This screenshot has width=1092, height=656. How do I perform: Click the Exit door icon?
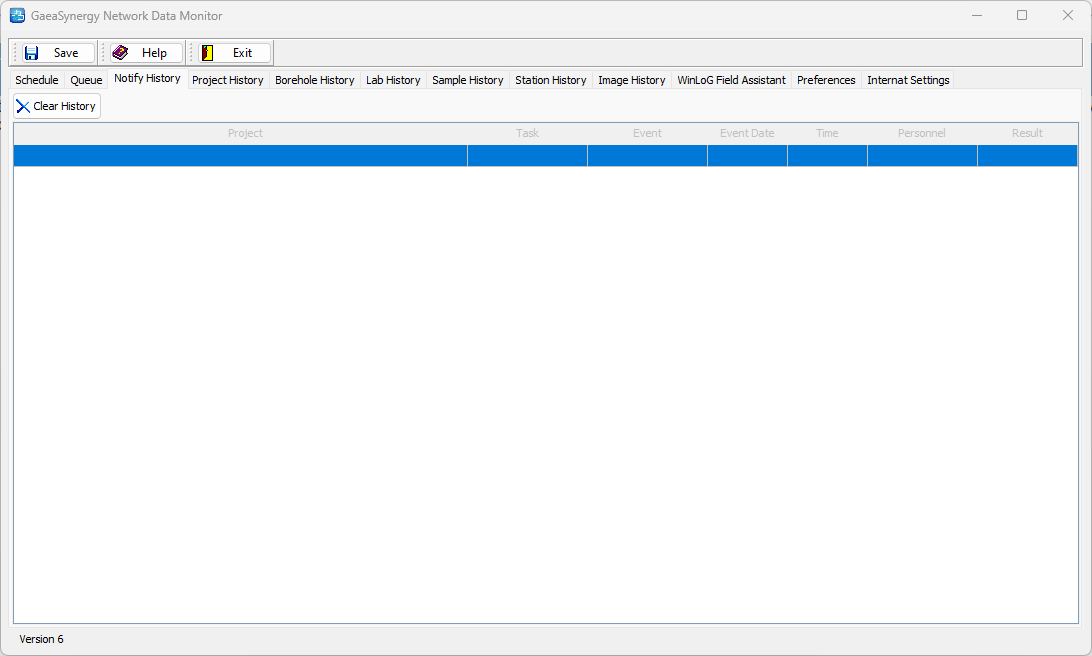[x=207, y=53]
